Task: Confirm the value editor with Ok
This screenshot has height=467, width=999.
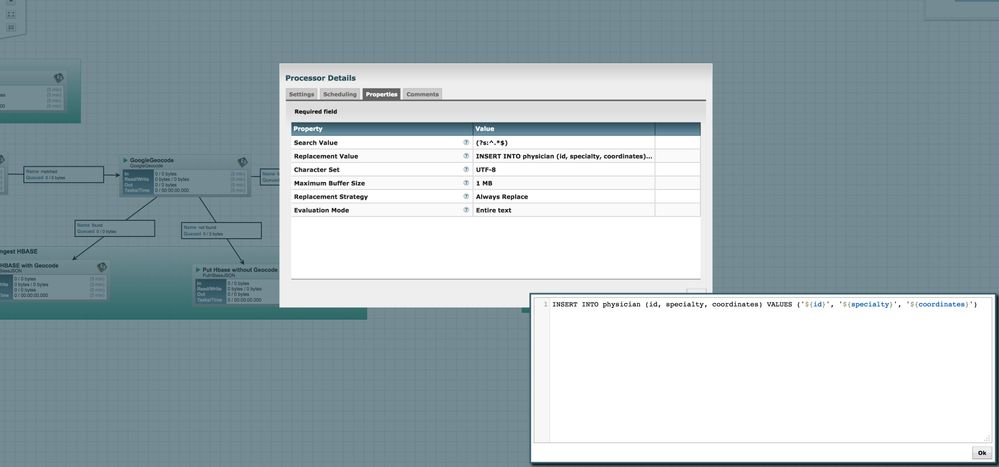Action: click(x=982, y=453)
